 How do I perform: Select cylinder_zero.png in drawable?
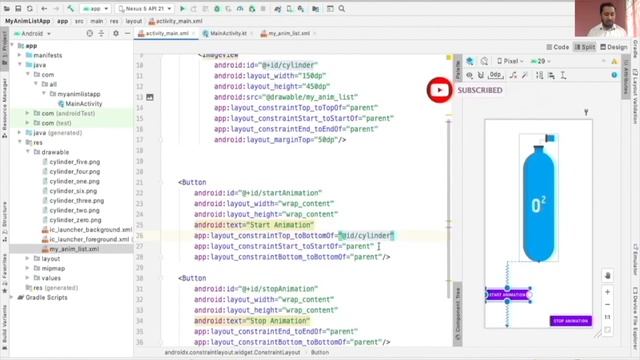tap(71, 220)
